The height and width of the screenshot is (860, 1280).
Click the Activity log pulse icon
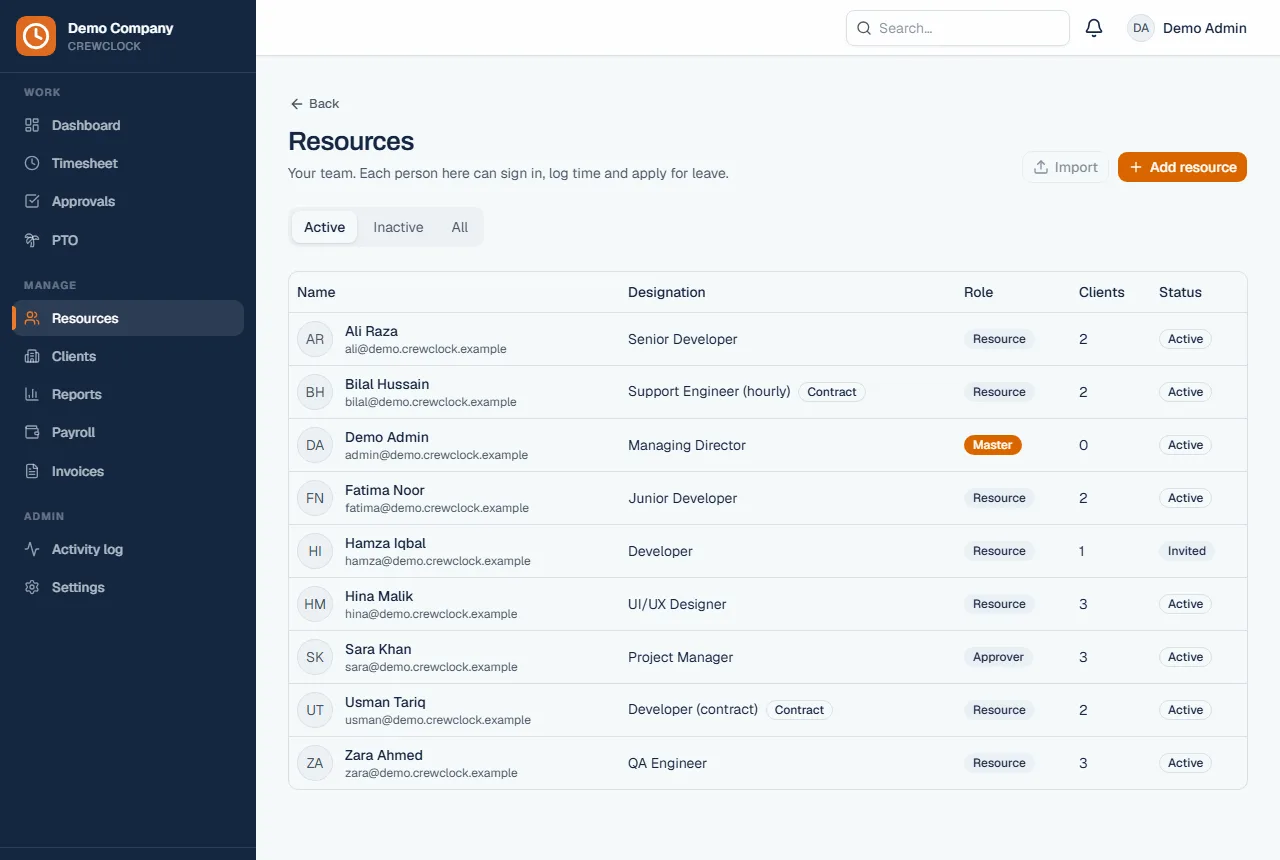click(32, 549)
